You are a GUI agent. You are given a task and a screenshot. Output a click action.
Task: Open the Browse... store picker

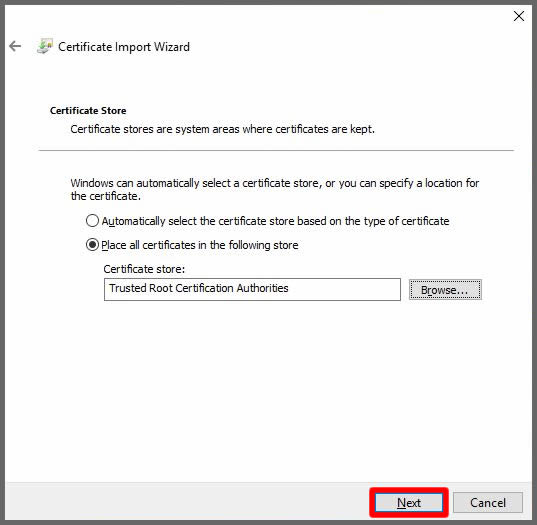pos(445,290)
